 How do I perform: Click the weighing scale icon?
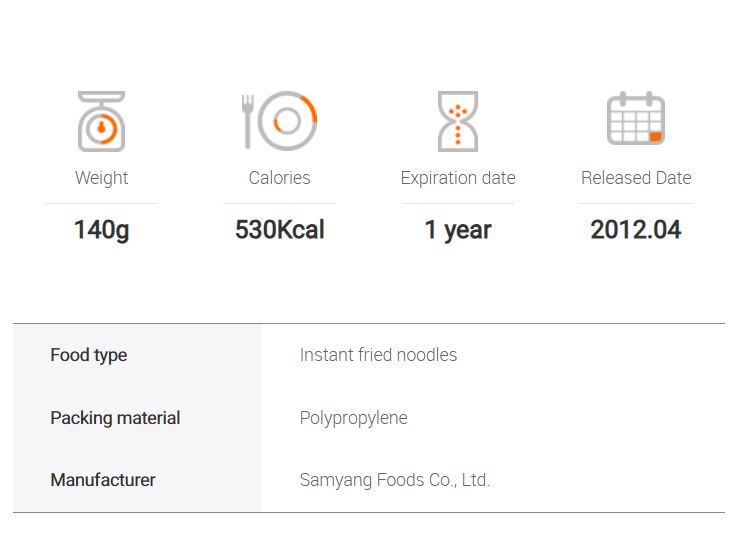(101, 121)
